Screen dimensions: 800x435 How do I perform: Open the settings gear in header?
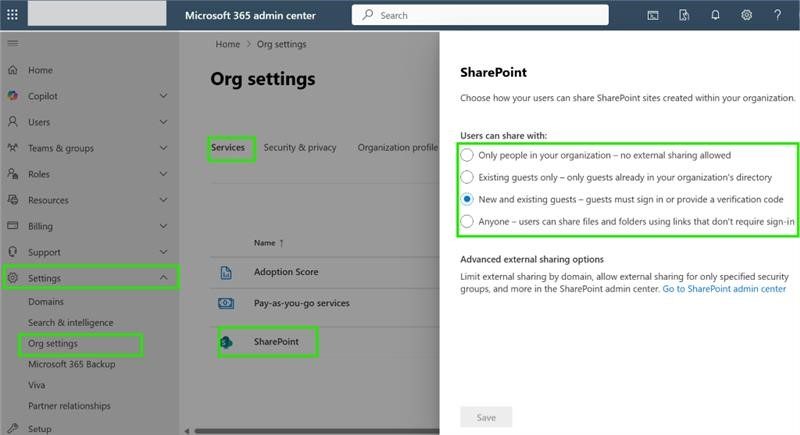(x=746, y=15)
